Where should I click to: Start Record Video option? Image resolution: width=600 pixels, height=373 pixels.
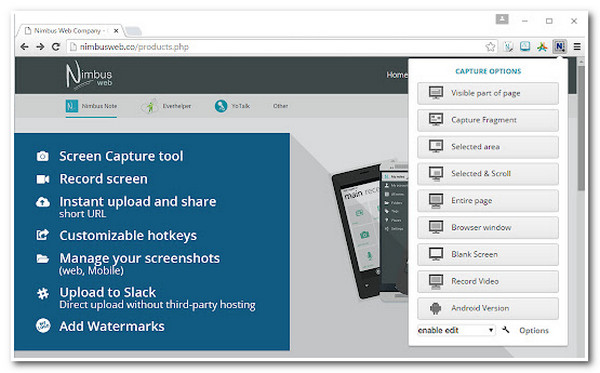tap(488, 281)
